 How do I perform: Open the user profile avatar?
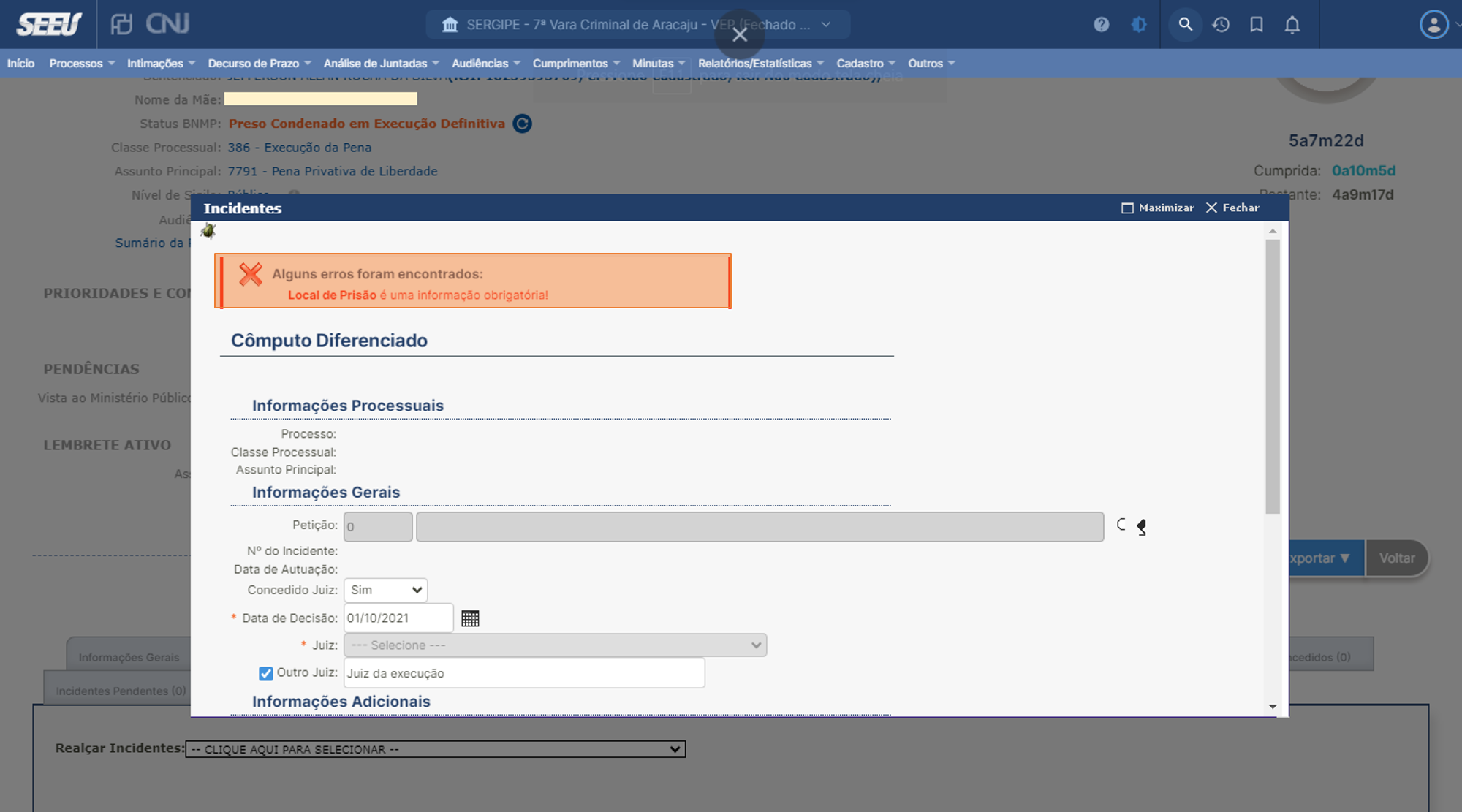click(1433, 25)
